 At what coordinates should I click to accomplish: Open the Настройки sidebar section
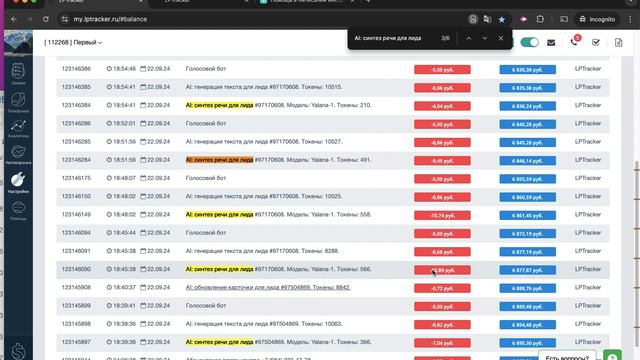[18, 182]
